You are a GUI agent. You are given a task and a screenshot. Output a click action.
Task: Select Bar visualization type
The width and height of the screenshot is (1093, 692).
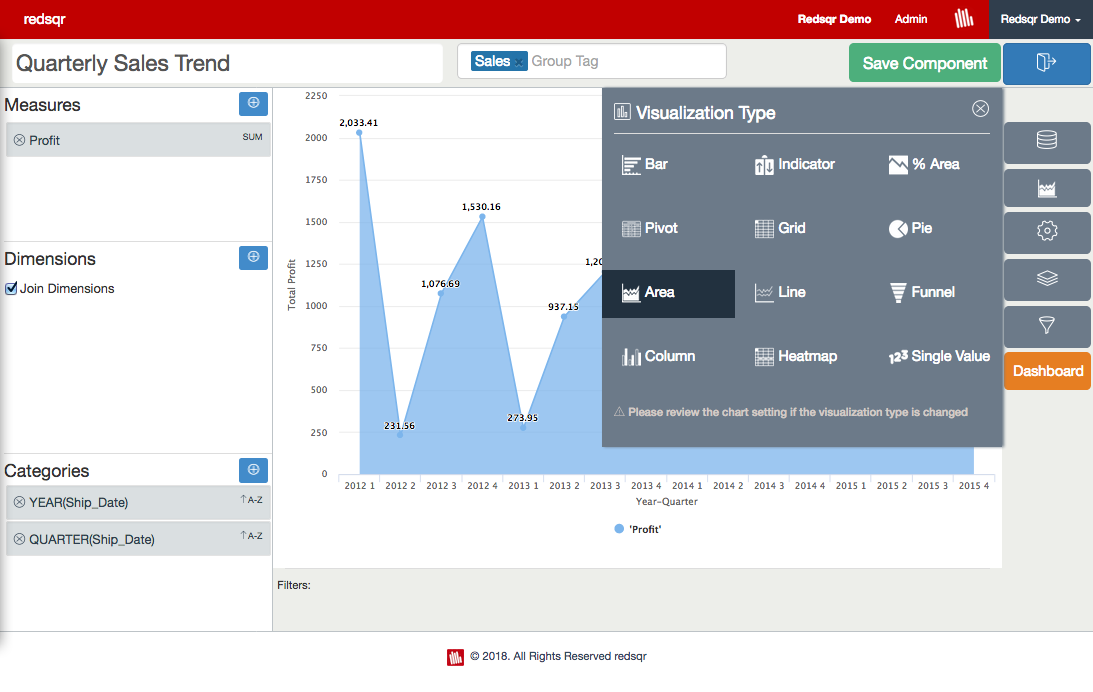(645, 164)
